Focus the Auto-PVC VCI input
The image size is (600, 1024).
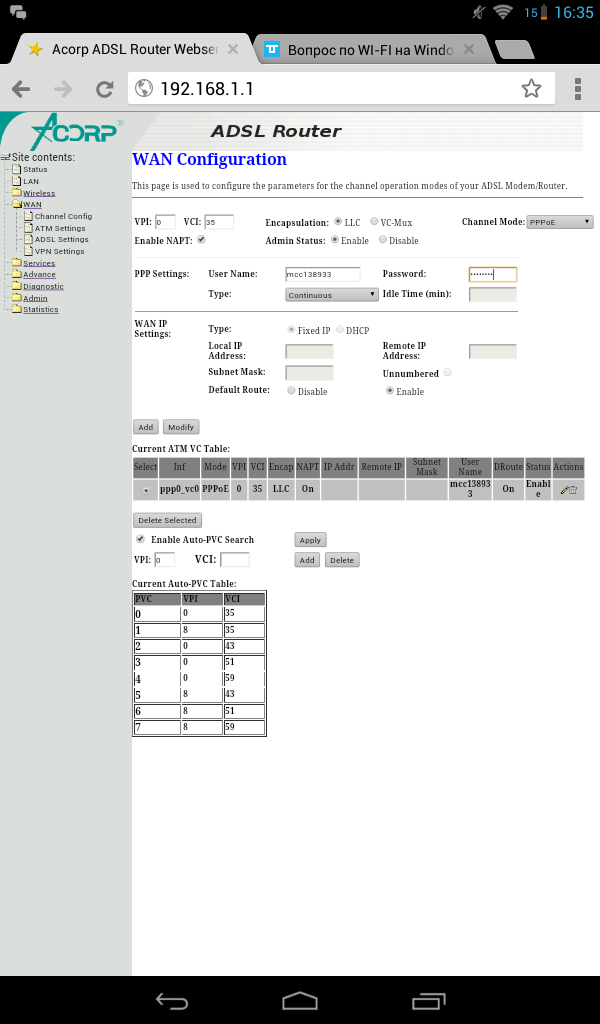tap(234, 560)
